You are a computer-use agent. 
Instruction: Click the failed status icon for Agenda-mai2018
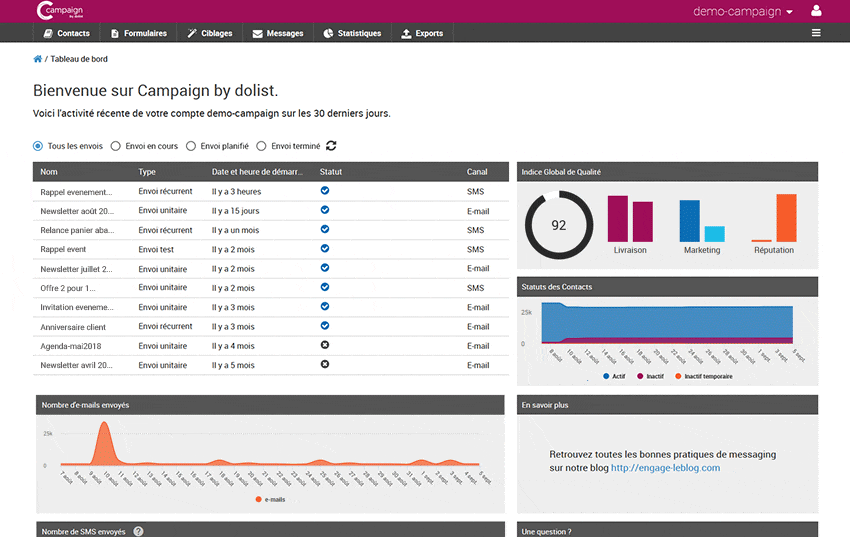coord(324,345)
